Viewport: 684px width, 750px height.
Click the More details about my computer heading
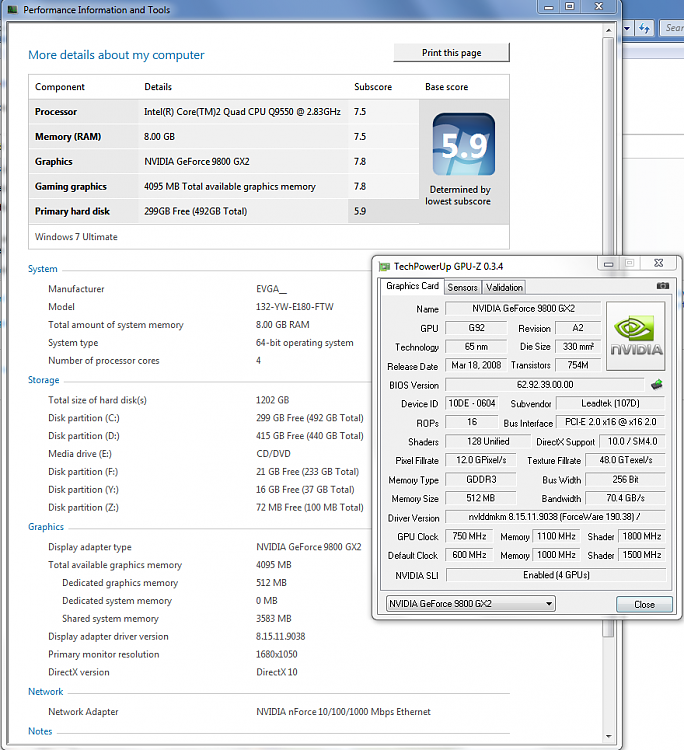[116, 55]
